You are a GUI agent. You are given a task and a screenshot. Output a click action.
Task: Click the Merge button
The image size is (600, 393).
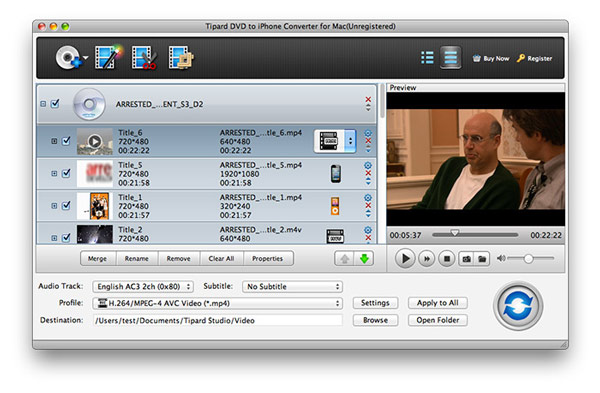98,258
